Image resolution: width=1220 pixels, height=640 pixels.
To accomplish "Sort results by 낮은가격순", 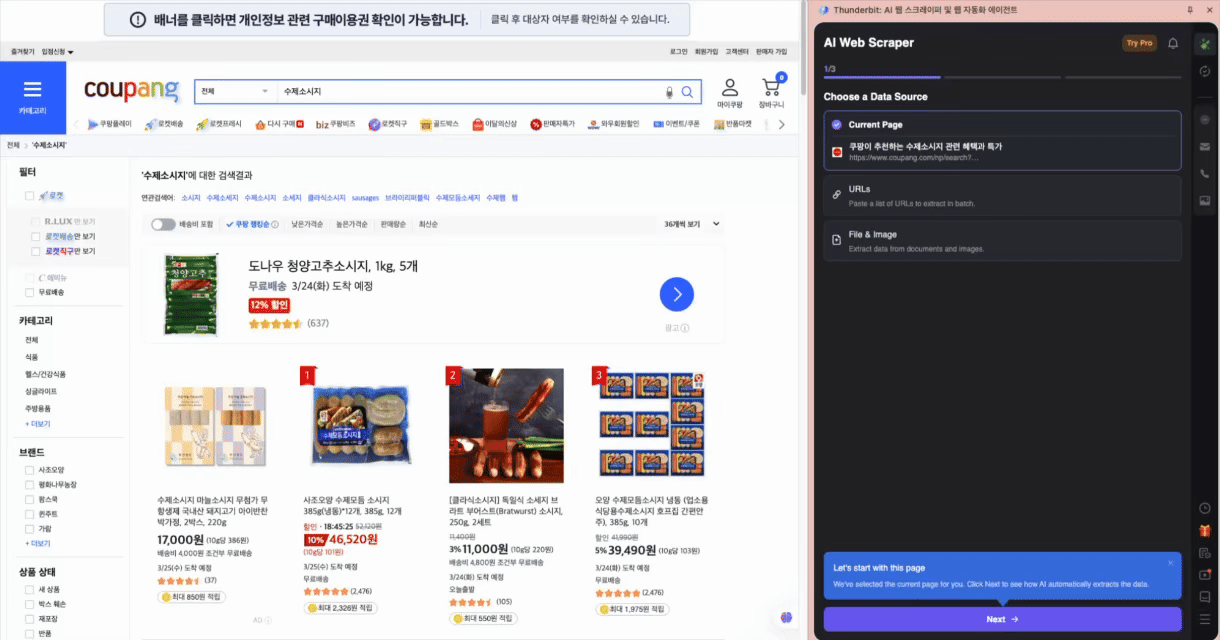I will [307, 225].
